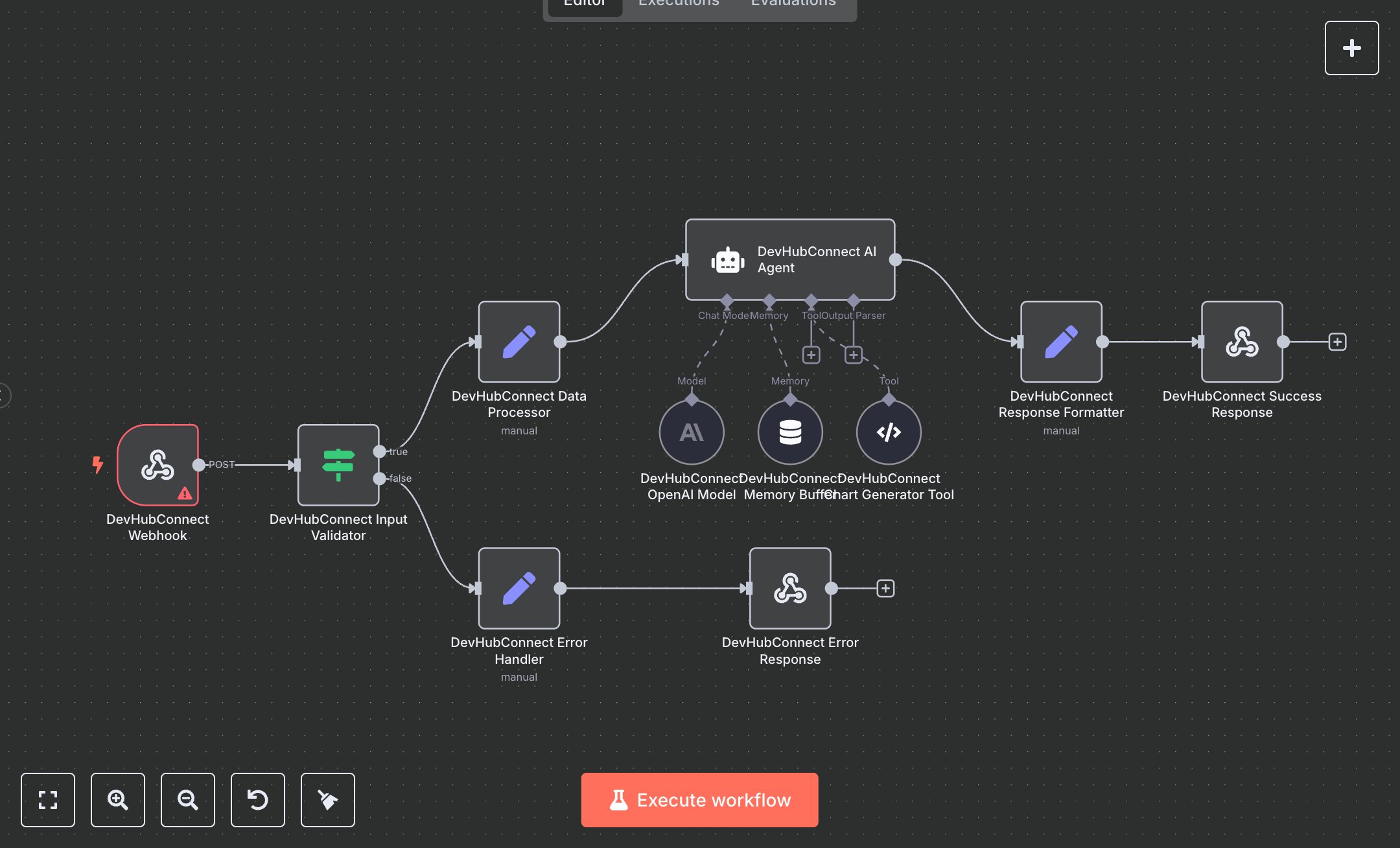Click the DevHubConnect Data Processor pencil icon
This screenshot has width=1400, height=848.
(x=519, y=342)
